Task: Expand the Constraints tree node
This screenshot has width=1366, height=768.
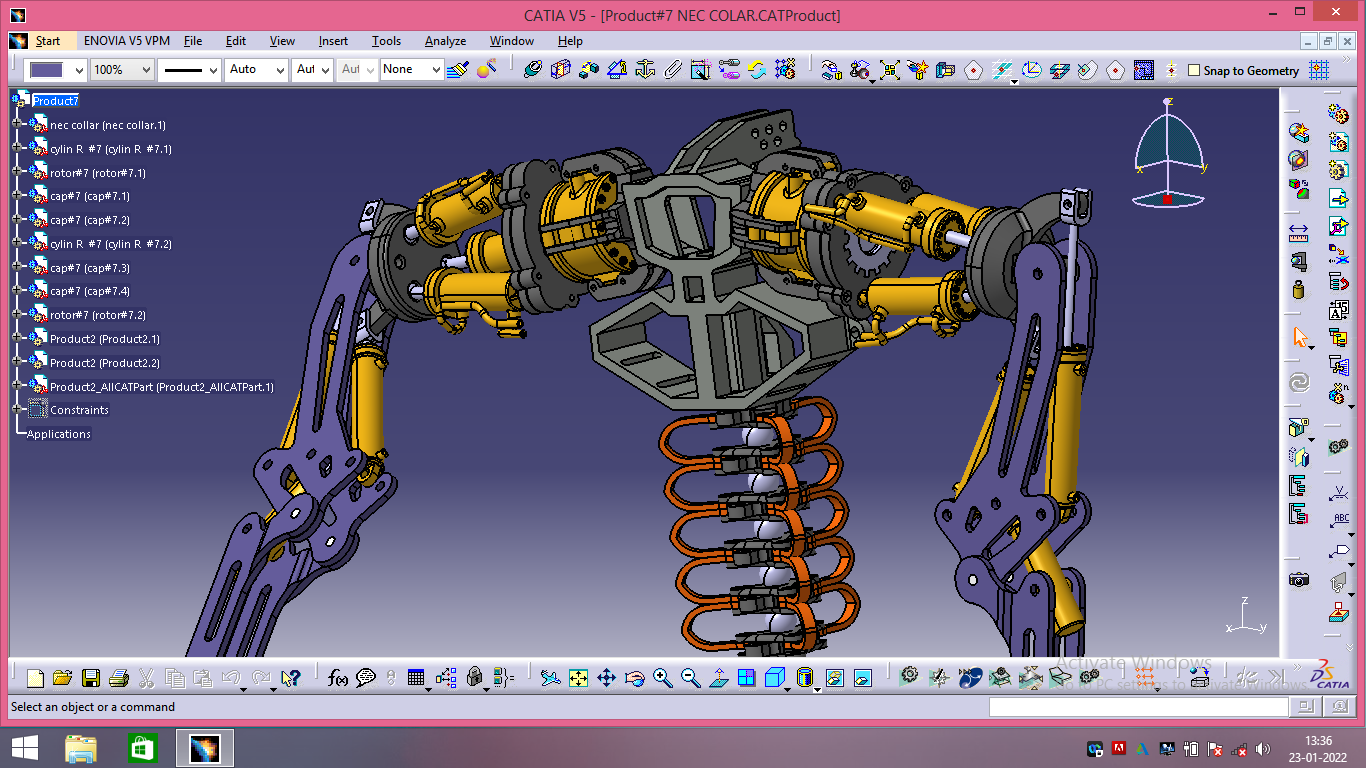Action: click(17, 409)
